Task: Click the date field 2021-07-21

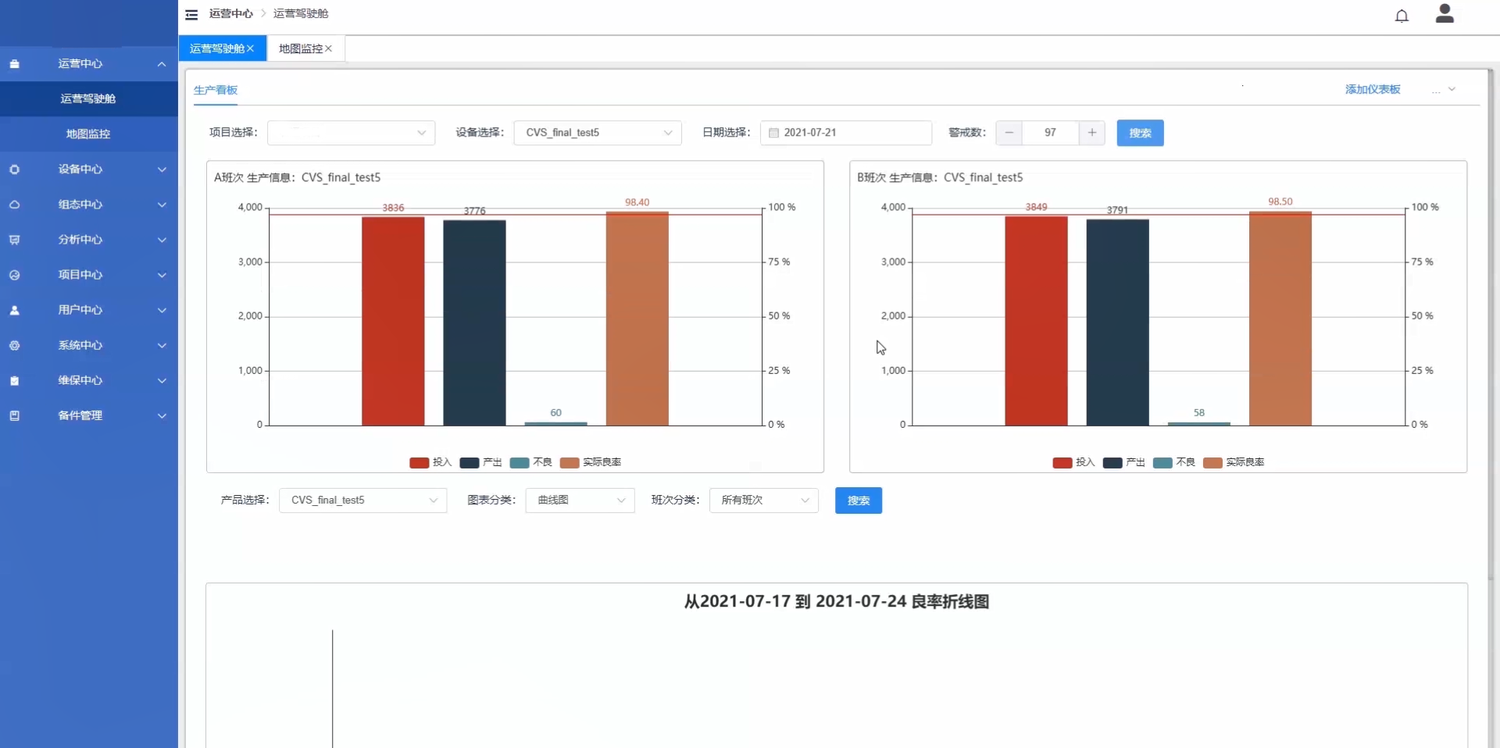Action: tap(846, 133)
